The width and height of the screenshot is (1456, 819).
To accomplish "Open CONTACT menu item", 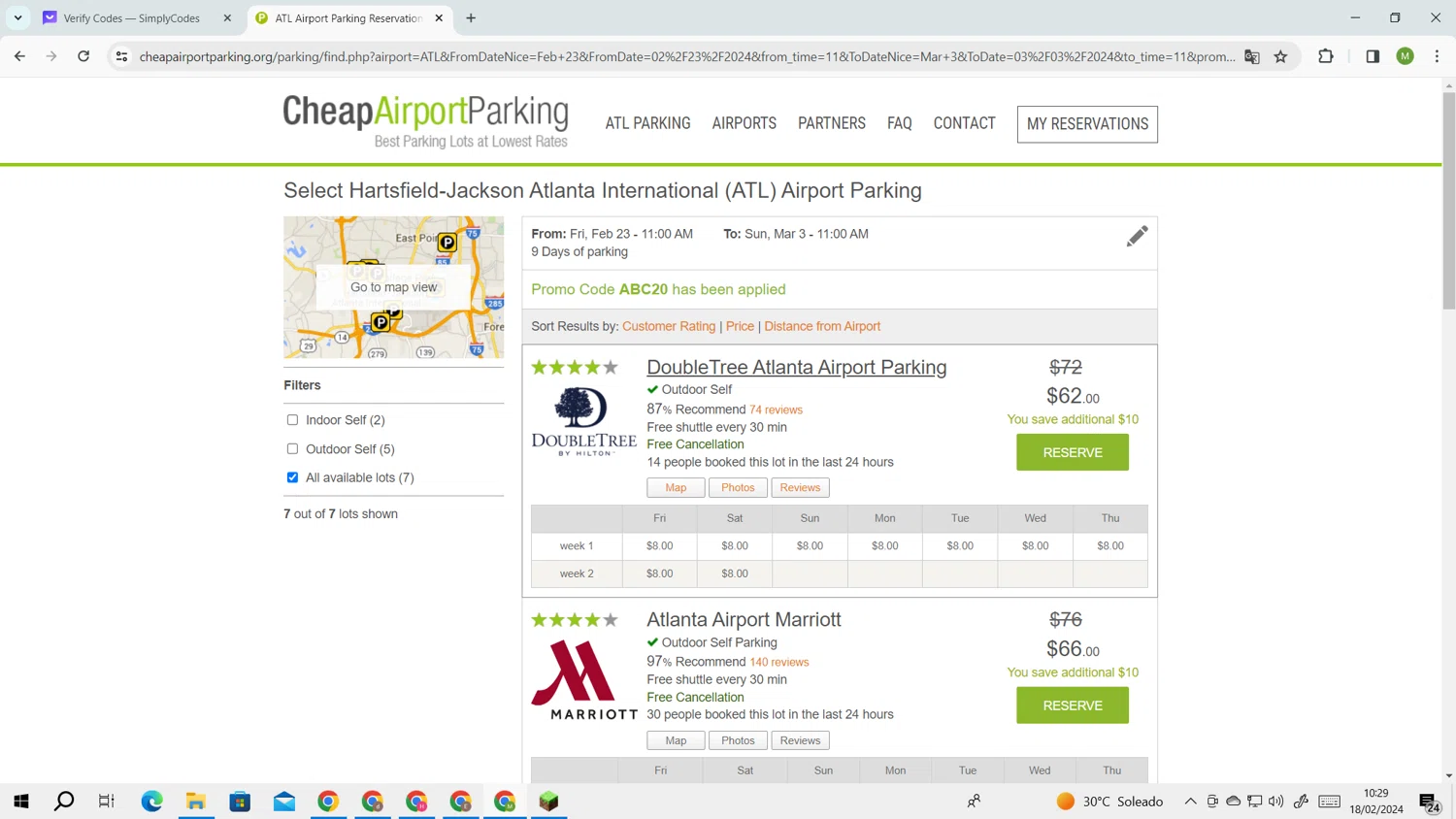I will tap(964, 123).
